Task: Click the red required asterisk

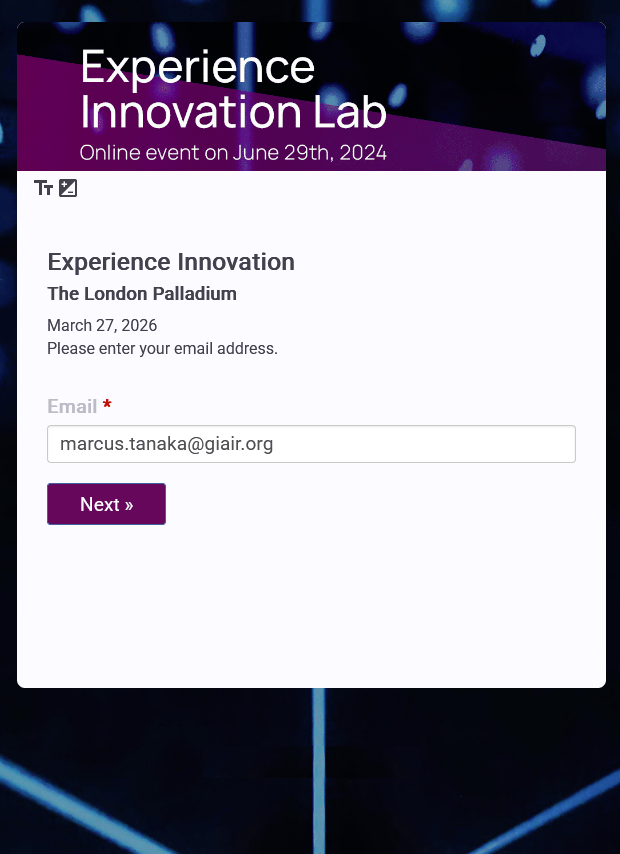Action: (x=107, y=404)
